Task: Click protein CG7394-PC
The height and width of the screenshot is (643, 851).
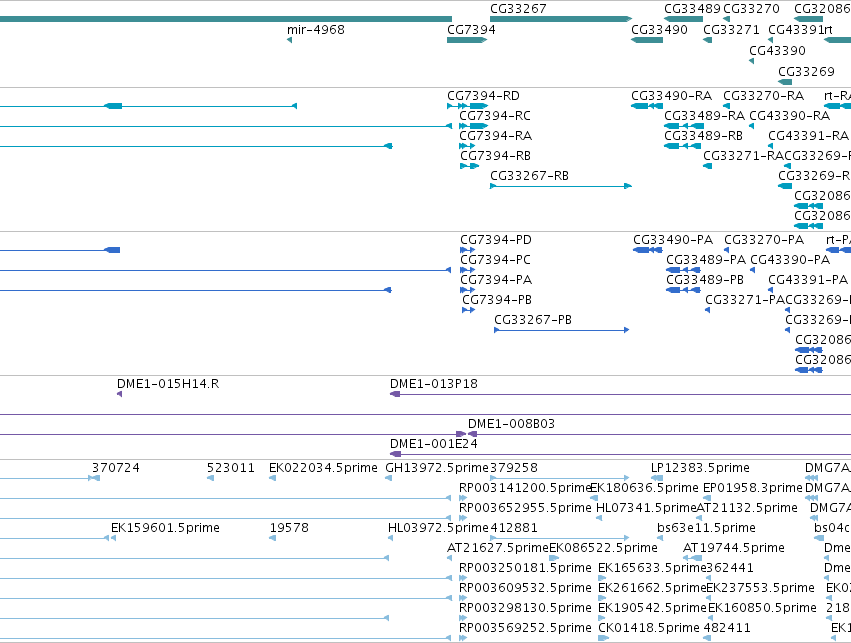Action: 496,260
